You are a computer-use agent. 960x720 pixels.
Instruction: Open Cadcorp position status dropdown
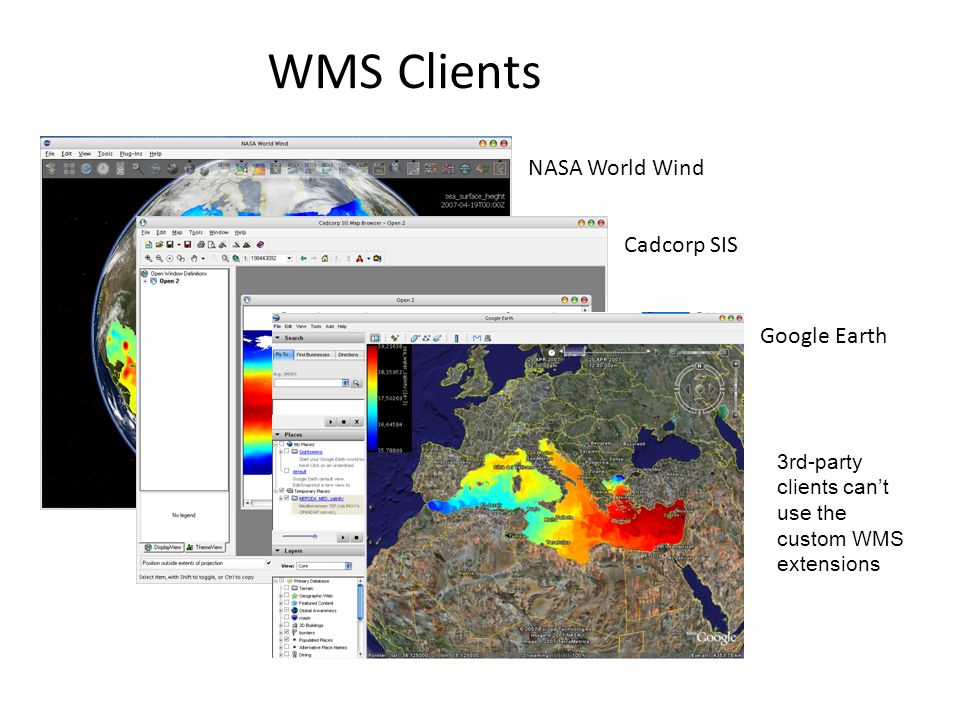click(x=268, y=563)
